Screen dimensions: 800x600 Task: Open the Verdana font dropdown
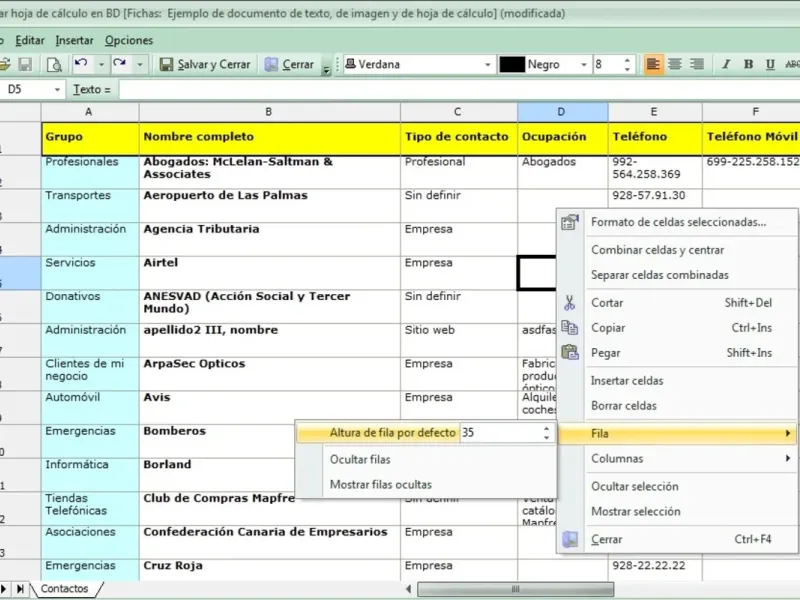tap(488, 65)
